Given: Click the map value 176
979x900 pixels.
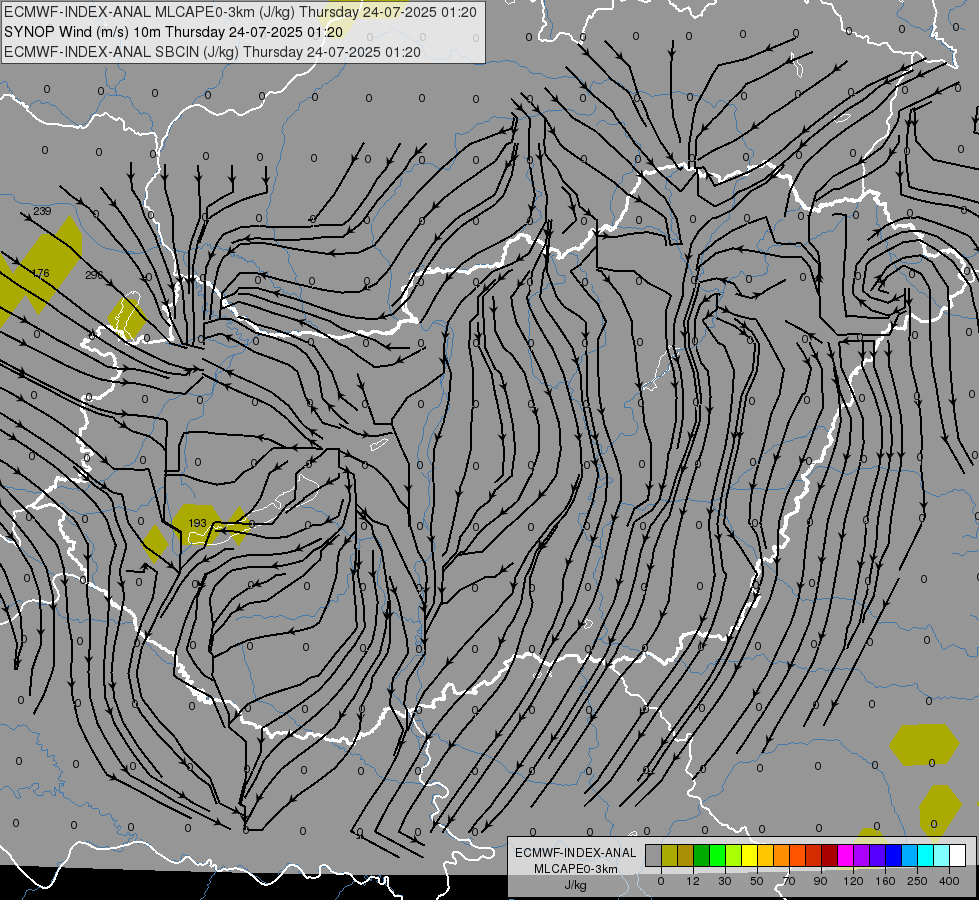Looking at the screenshot, I should [41, 273].
